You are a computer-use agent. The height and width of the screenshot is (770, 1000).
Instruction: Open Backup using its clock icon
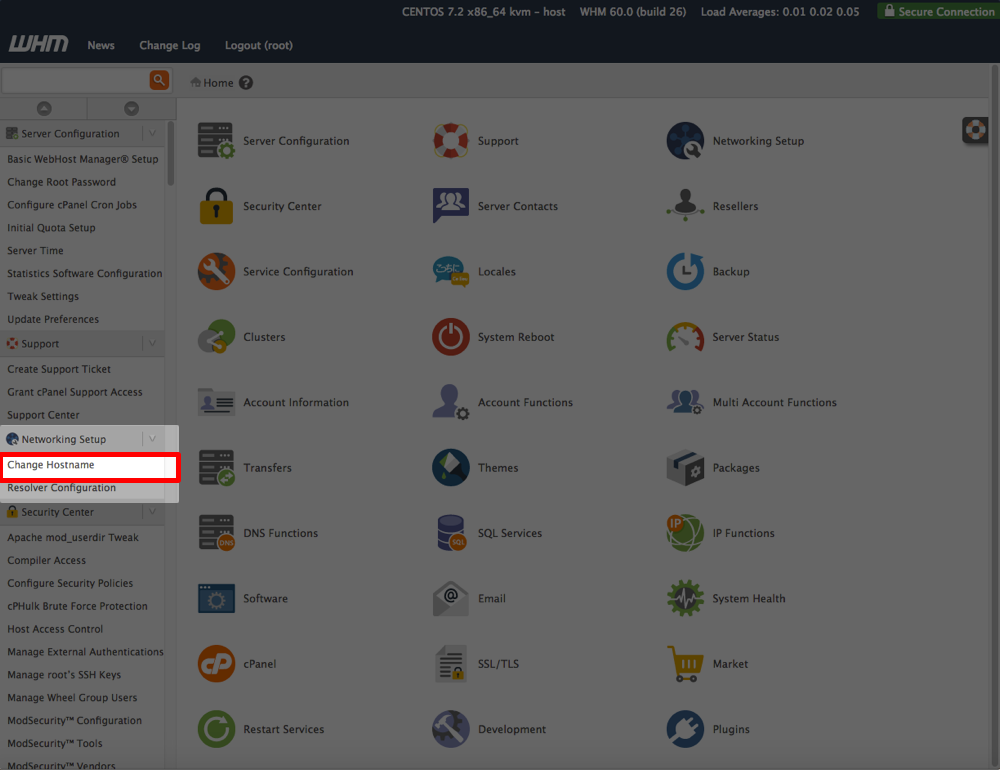click(685, 271)
